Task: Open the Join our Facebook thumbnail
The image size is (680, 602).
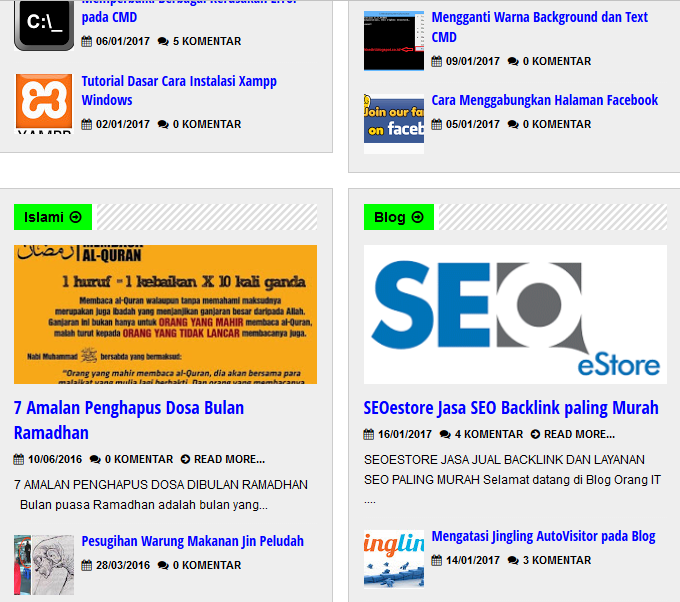Action: pyautogui.click(x=394, y=124)
